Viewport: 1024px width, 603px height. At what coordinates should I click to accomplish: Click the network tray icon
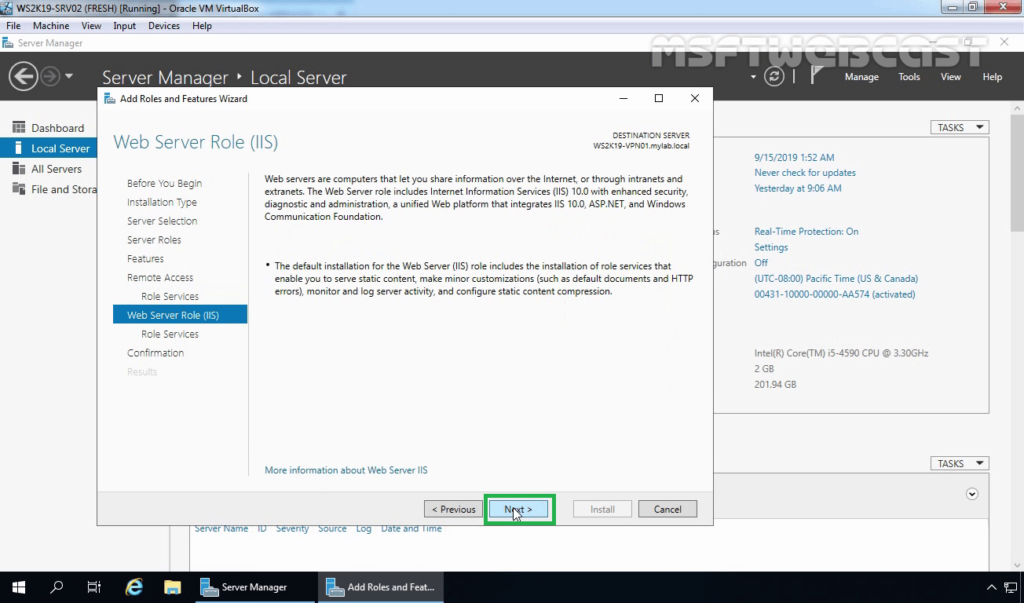(1011, 587)
